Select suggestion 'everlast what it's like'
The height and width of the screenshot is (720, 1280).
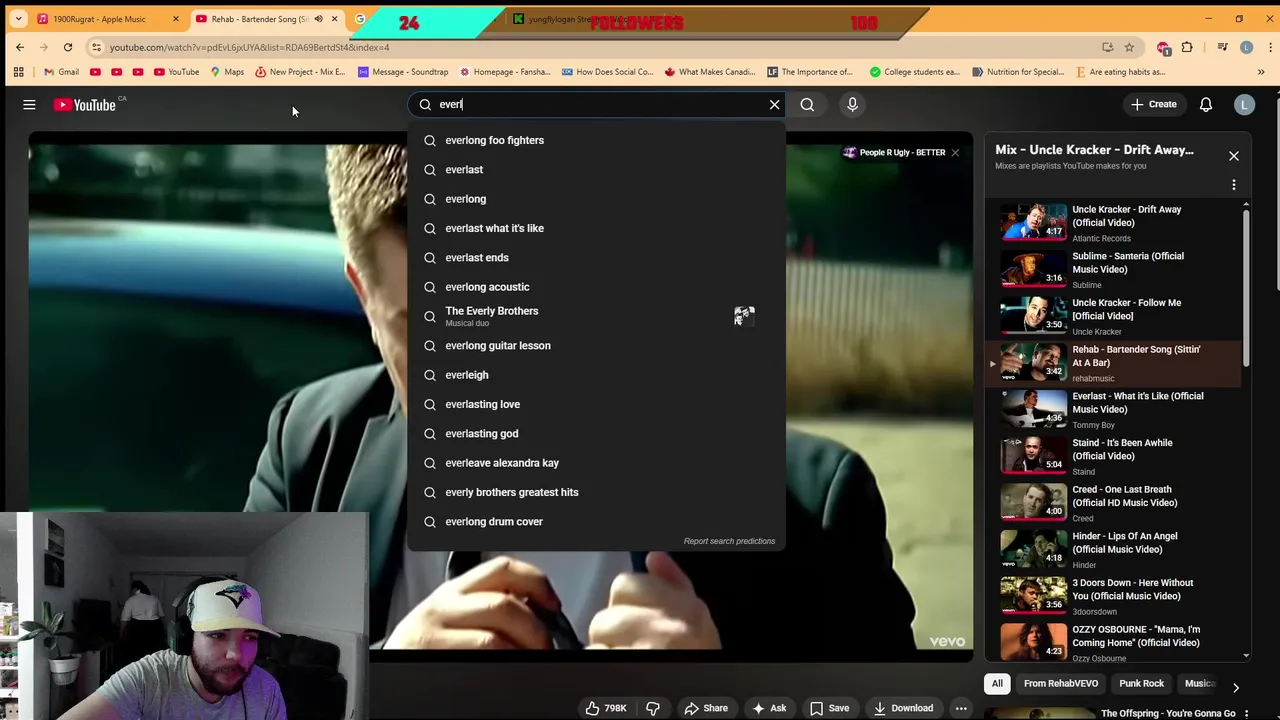[596, 228]
